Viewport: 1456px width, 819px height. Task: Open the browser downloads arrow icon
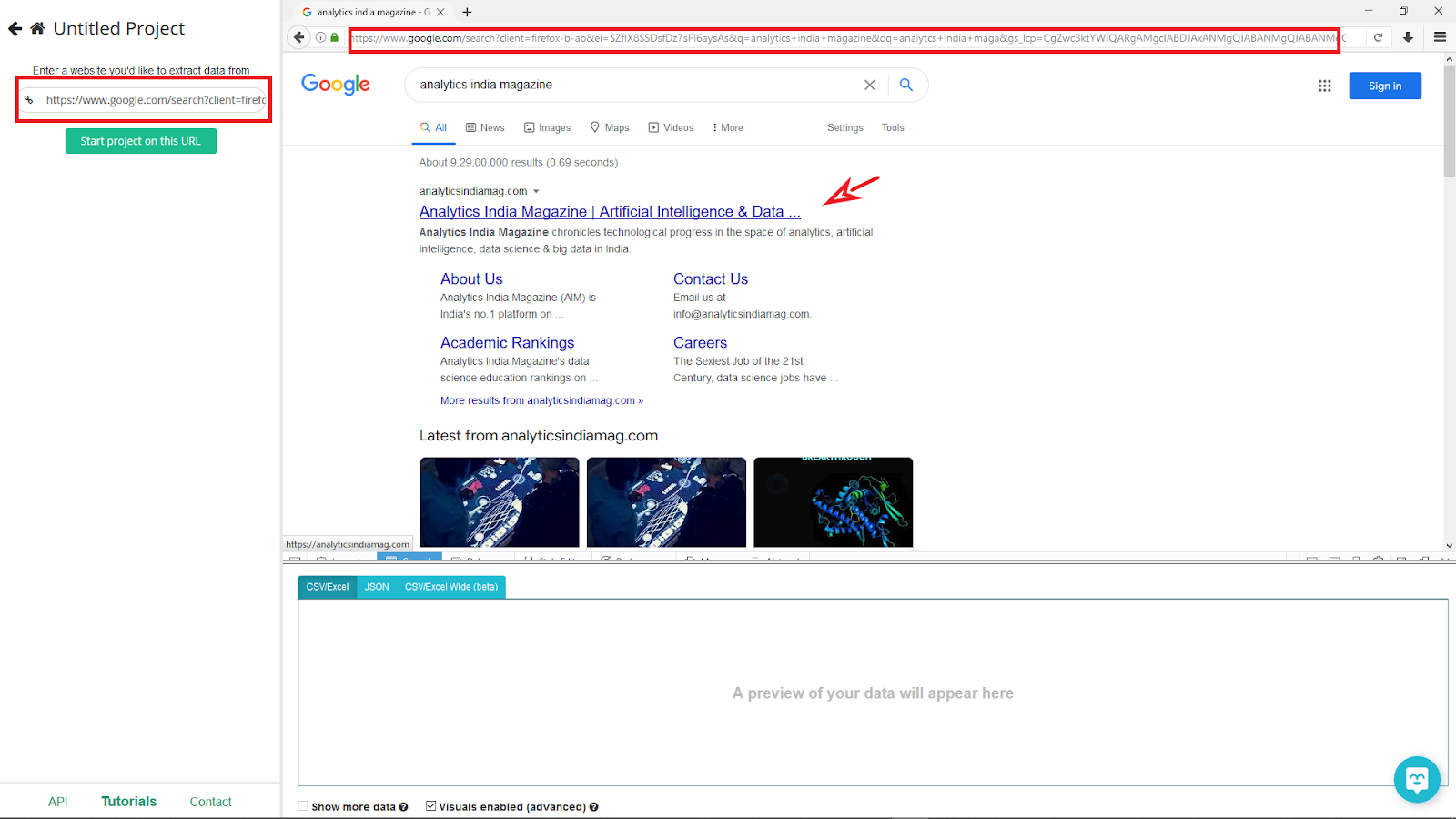click(x=1408, y=37)
